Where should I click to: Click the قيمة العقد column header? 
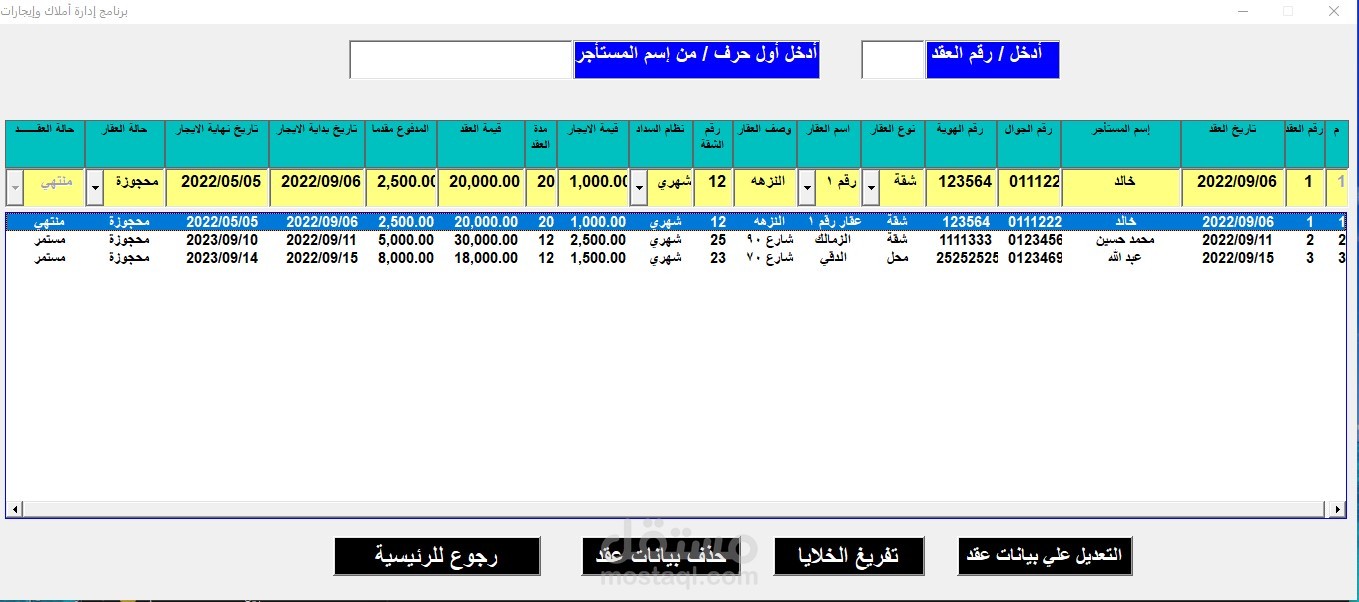tap(481, 144)
